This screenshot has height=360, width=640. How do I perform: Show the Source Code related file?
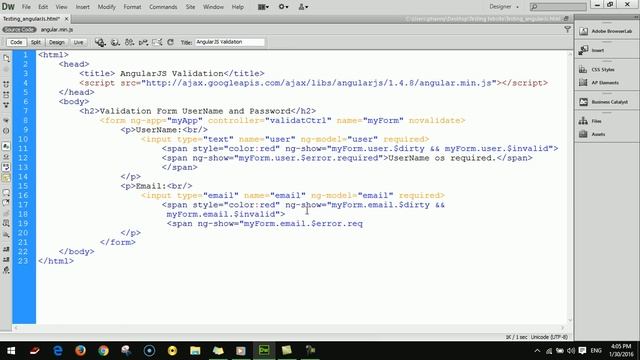click(19, 29)
